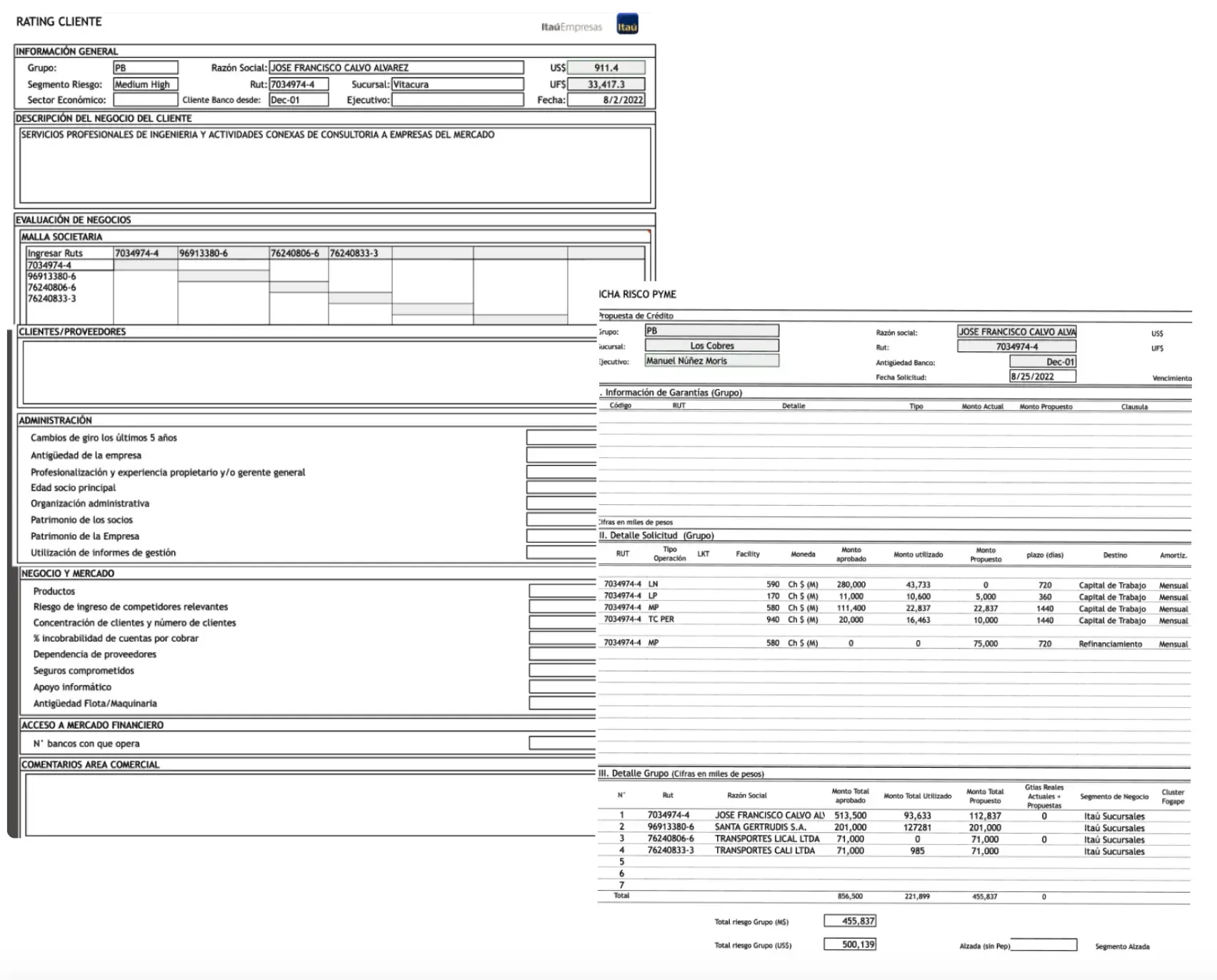Click field for Utilización de informes de gestión
1217x980 pixels.
(x=561, y=553)
